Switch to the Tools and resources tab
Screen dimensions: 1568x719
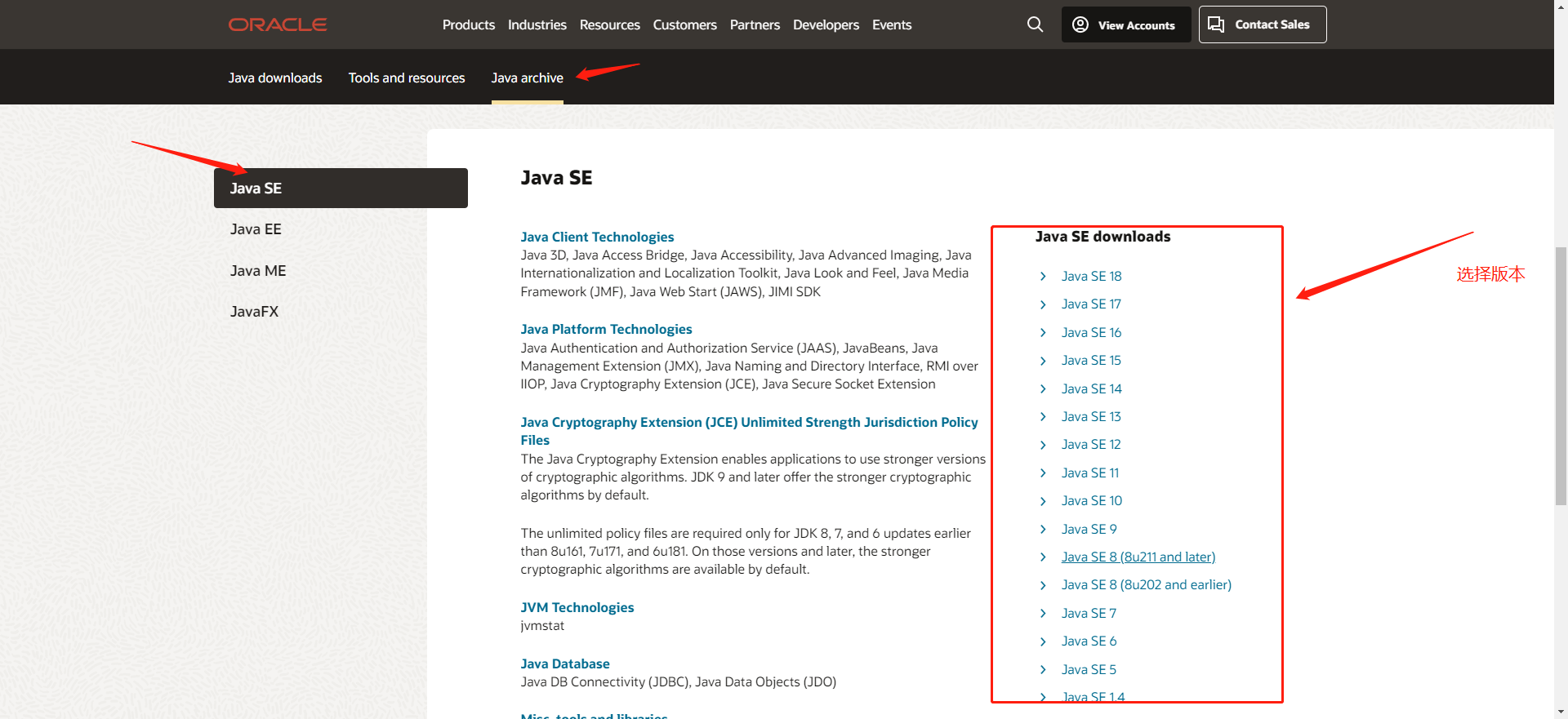point(407,78)
